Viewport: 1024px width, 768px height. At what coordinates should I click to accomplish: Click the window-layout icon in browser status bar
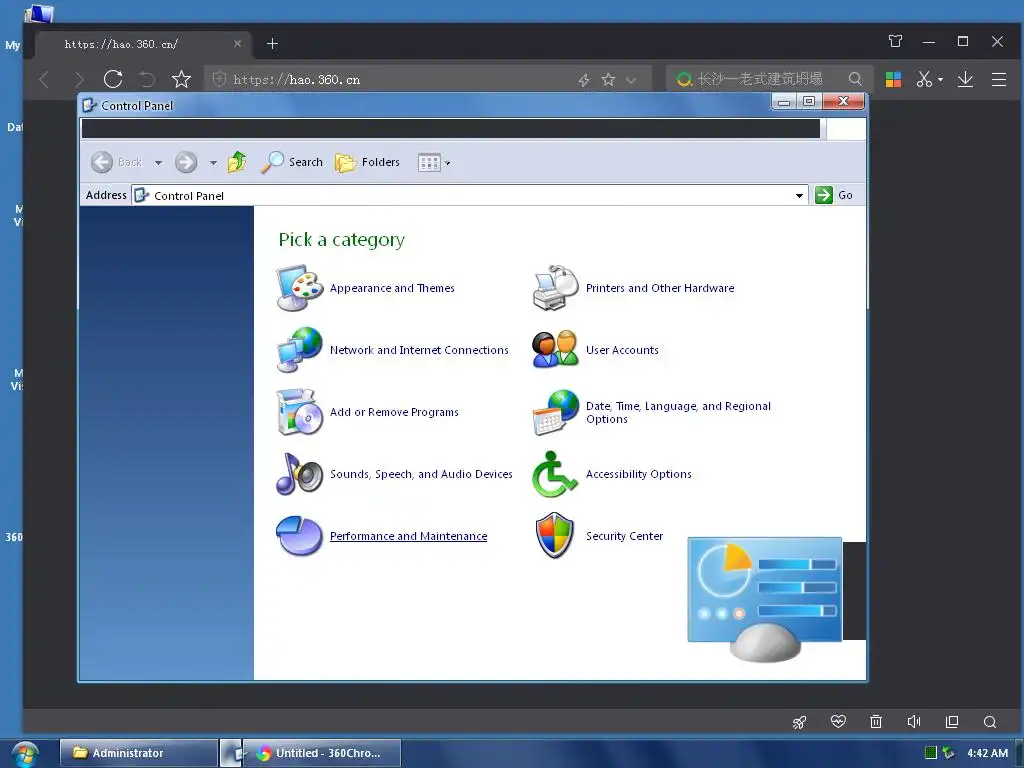[952, 722]
